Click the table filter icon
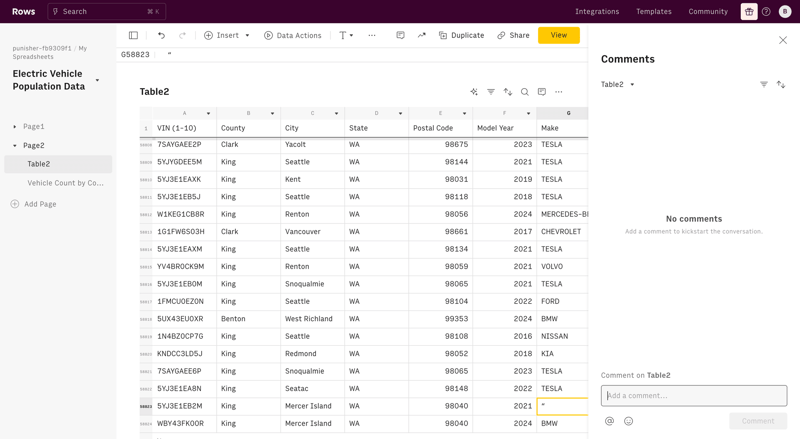The width and height of the screenshot is (800, 439). pos(491,92)
